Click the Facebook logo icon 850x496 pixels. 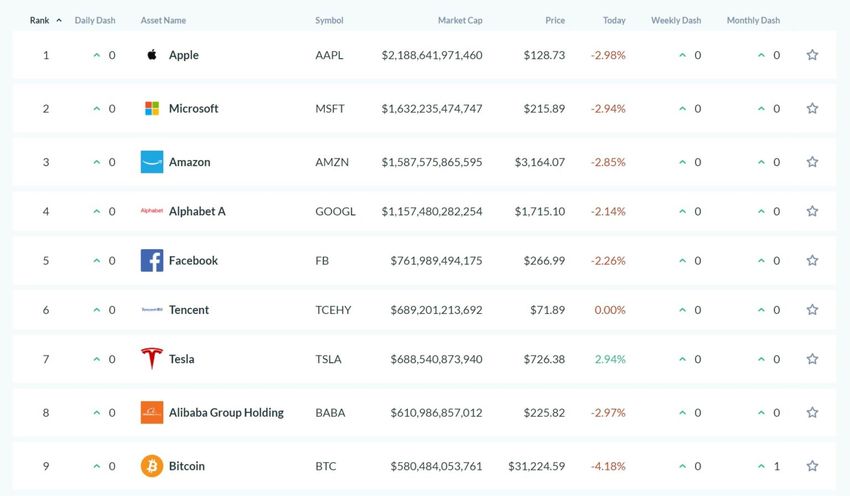pos(152,261)
